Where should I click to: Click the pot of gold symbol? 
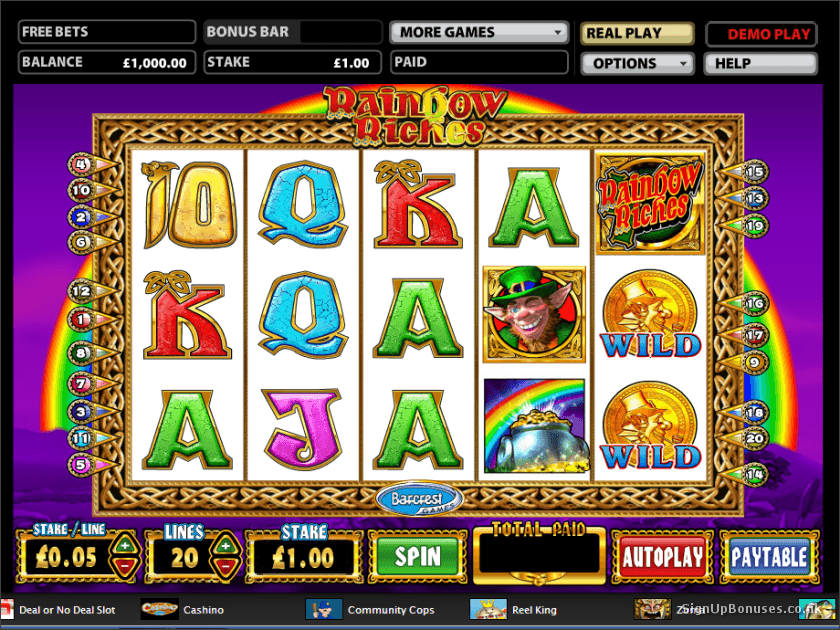tap(534, 426)
